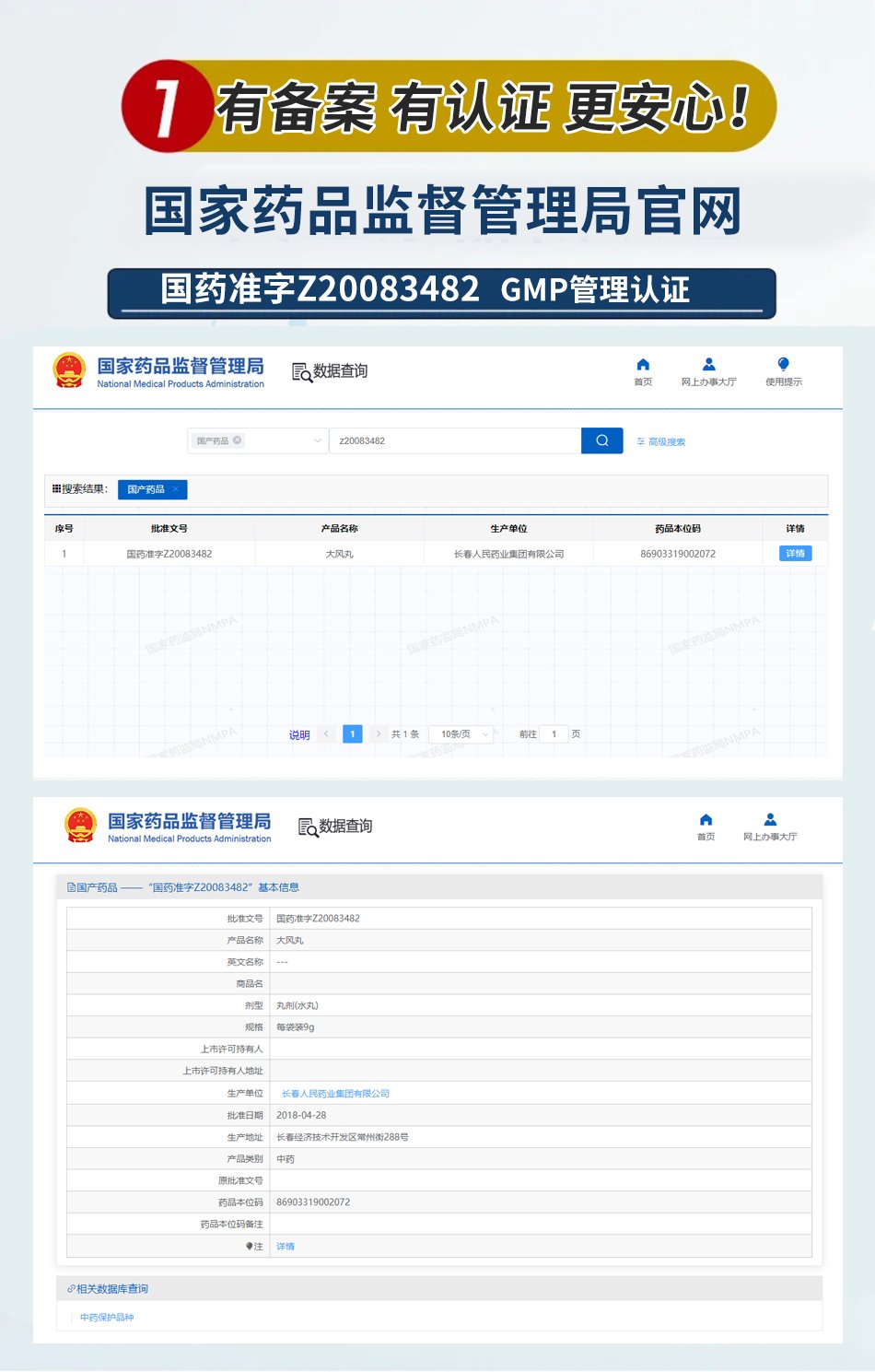Select the 2018-04-28 approval date value
The image size is (875, 1372).
(301, 1115)
